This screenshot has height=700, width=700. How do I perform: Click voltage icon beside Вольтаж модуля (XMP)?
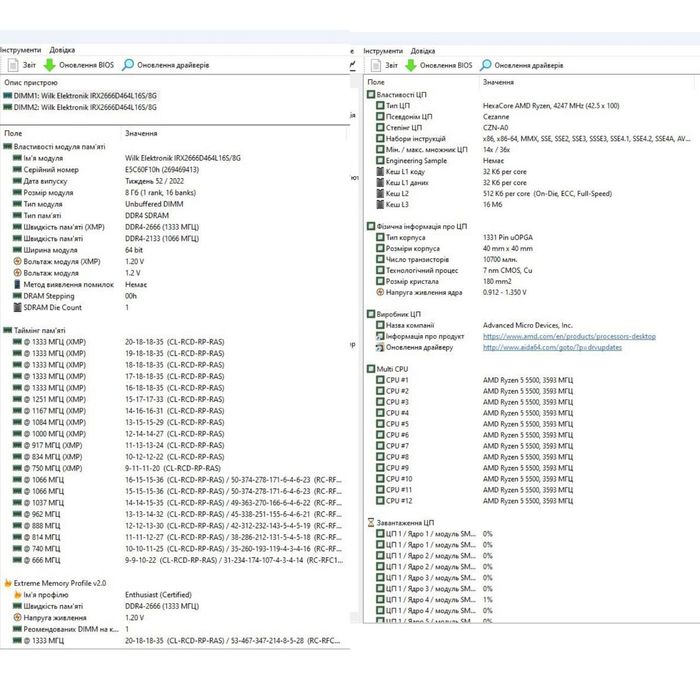17,261
